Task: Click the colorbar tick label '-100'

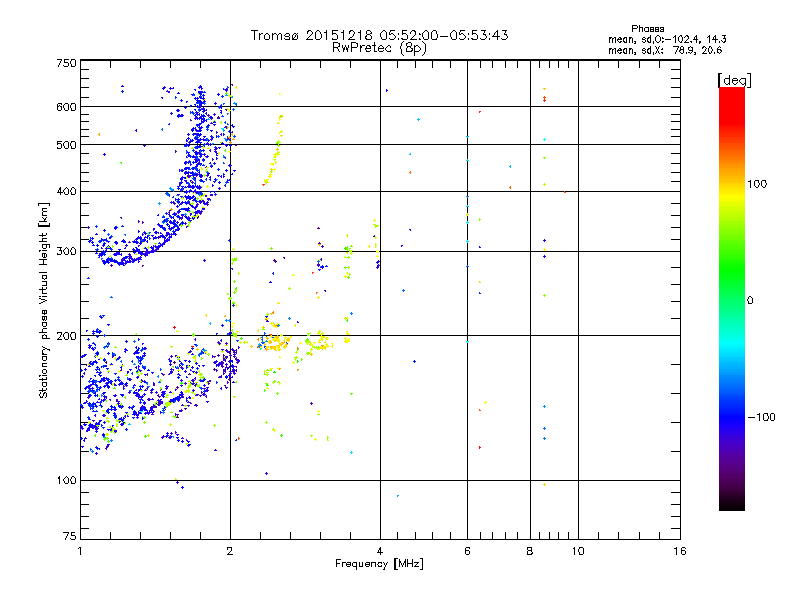Action: 761,417
